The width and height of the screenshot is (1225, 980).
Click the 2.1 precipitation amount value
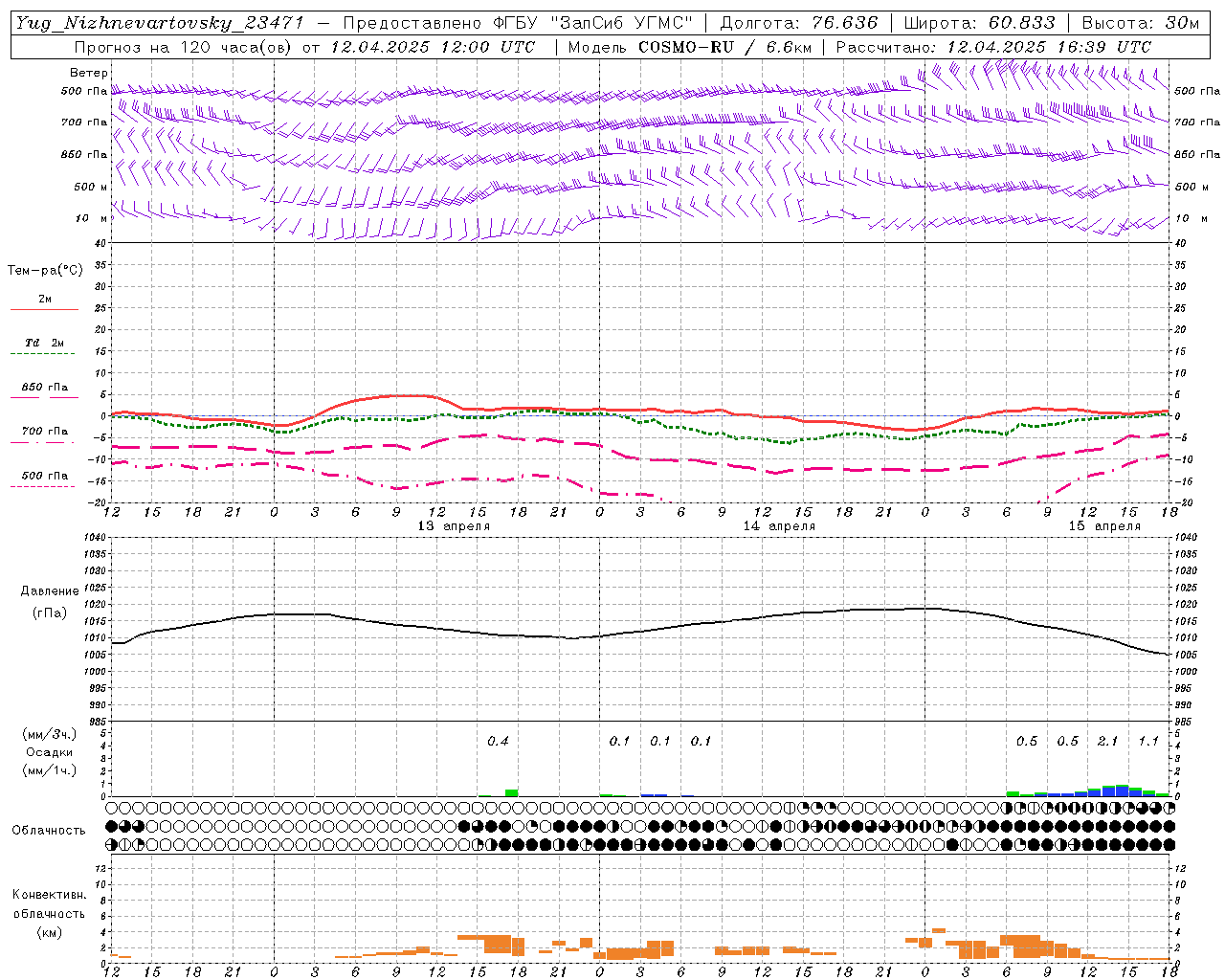[1107, 742]
